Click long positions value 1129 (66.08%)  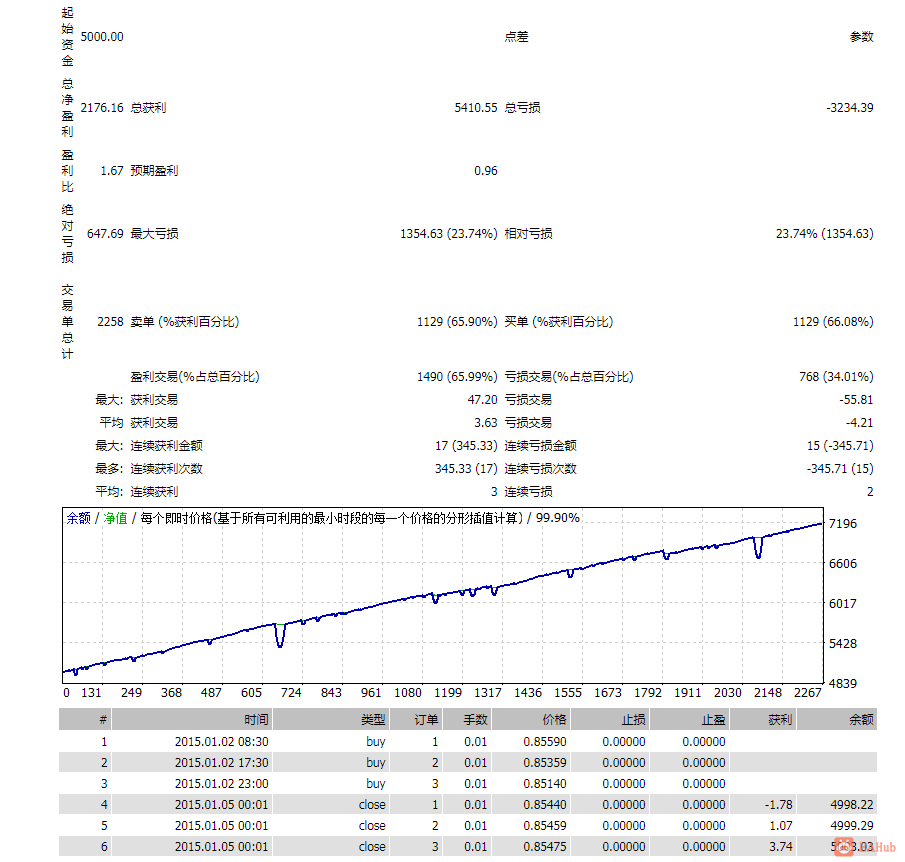833,322
